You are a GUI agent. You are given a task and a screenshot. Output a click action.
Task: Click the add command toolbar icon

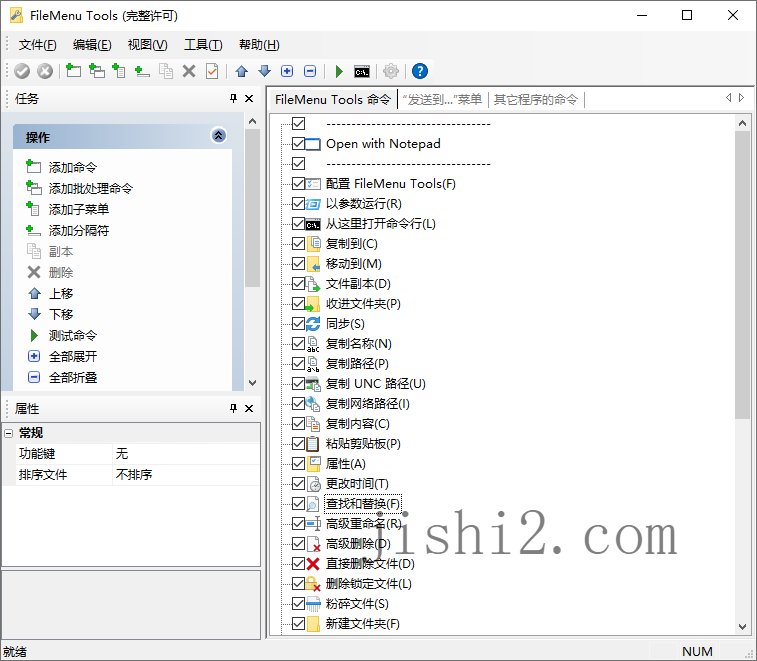point(73,71)
